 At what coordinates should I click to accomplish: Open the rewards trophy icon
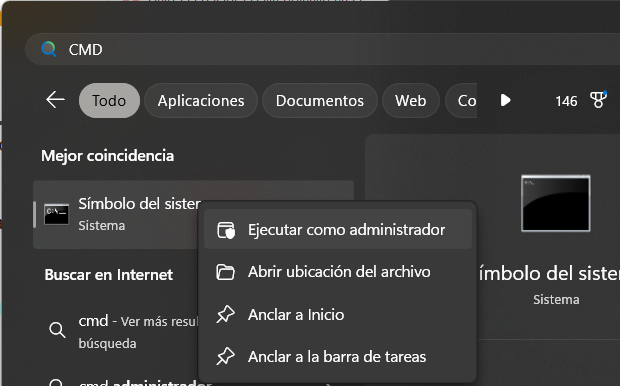pos(598,100)
